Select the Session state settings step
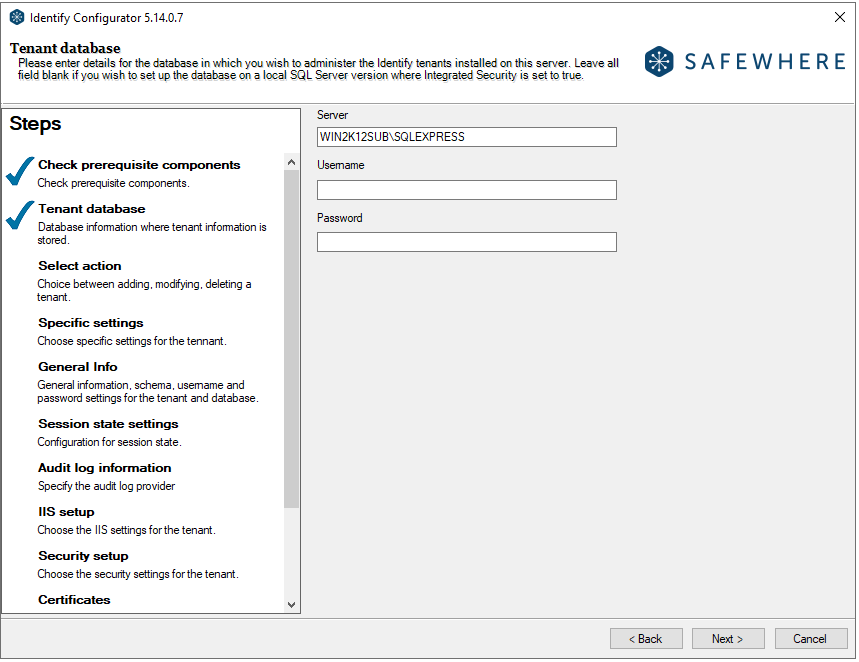The height and width of the screenshot is (662, 859). coord(108,424)
